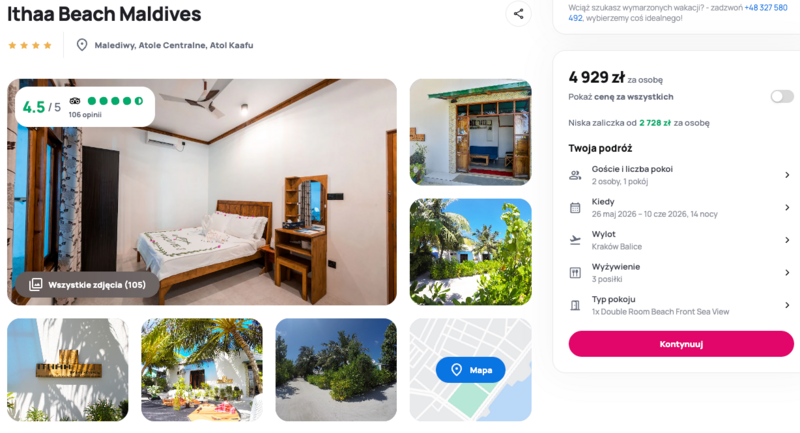Click the location pin next to Malediwy
Viewport: 800px width, 433px height.
tap(82, 45)
